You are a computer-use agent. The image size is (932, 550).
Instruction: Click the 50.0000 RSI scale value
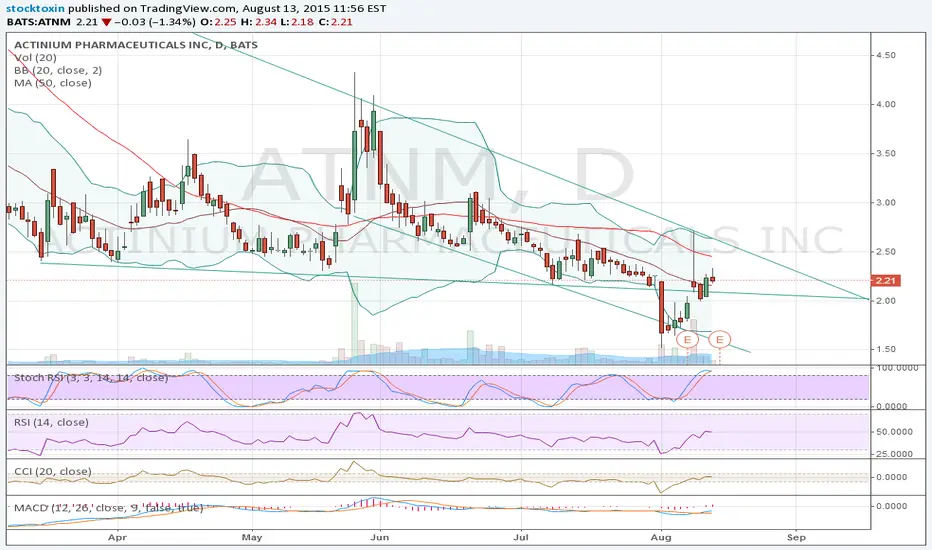pos(895,432)
